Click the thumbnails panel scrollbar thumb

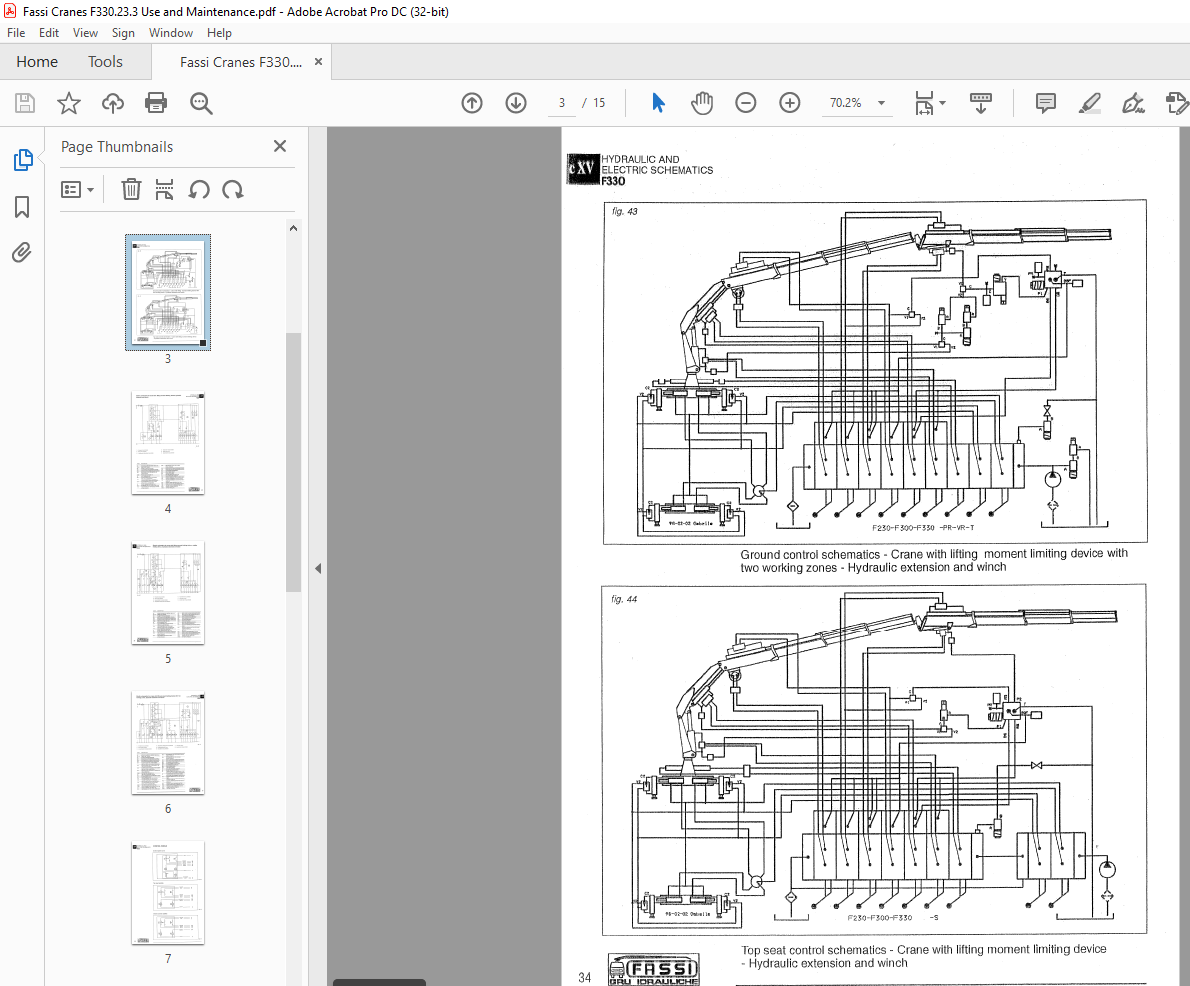(x=294, y=461)
